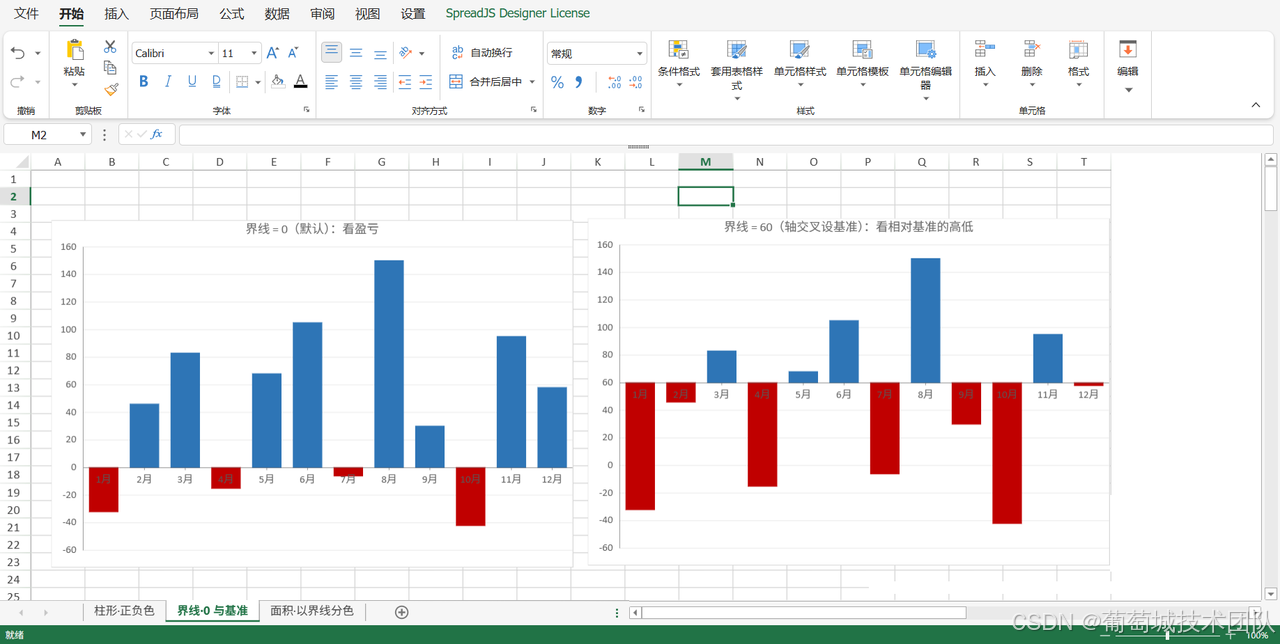Click the cell Format (格式) icon
Image resolution: width=1280 pixels, height=644 pixels.
1078,50
